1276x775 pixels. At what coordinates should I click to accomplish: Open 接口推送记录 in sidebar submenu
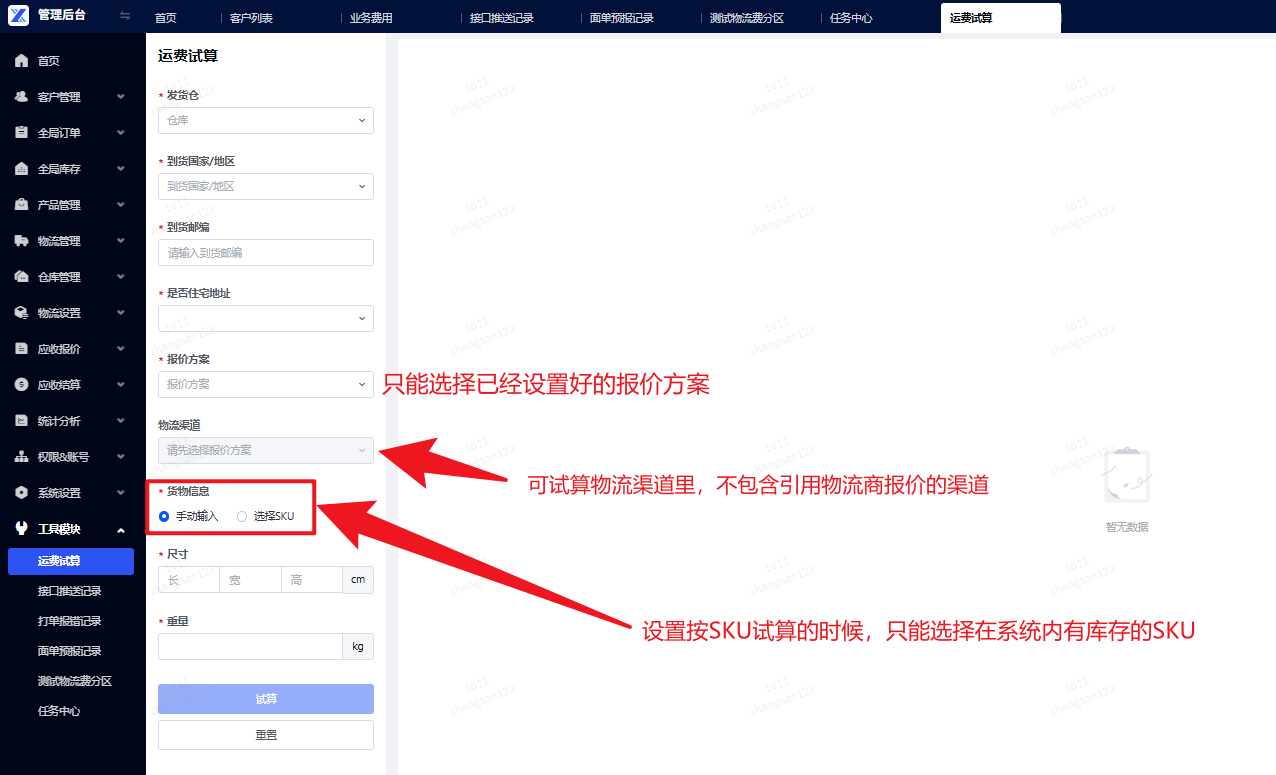click(x=70, y=591)
